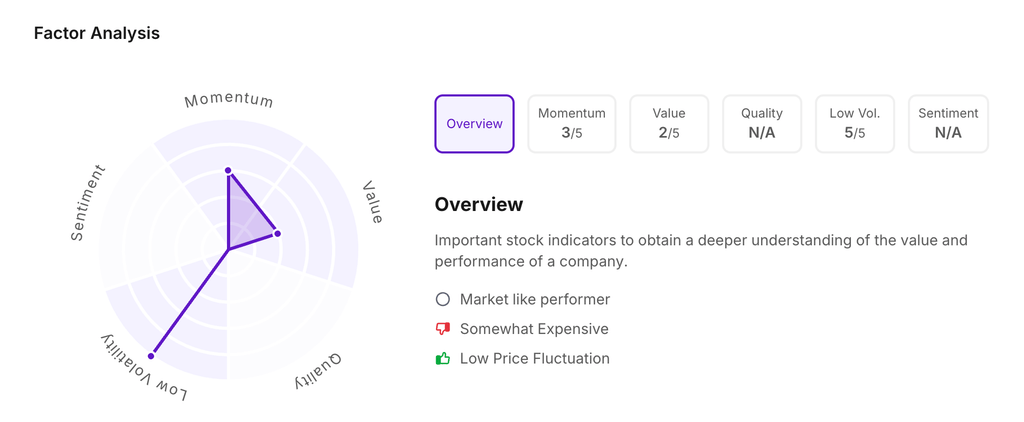Open the Quality N/A tab
Screen dimensions: 1024x422
(x=761, y=124)
